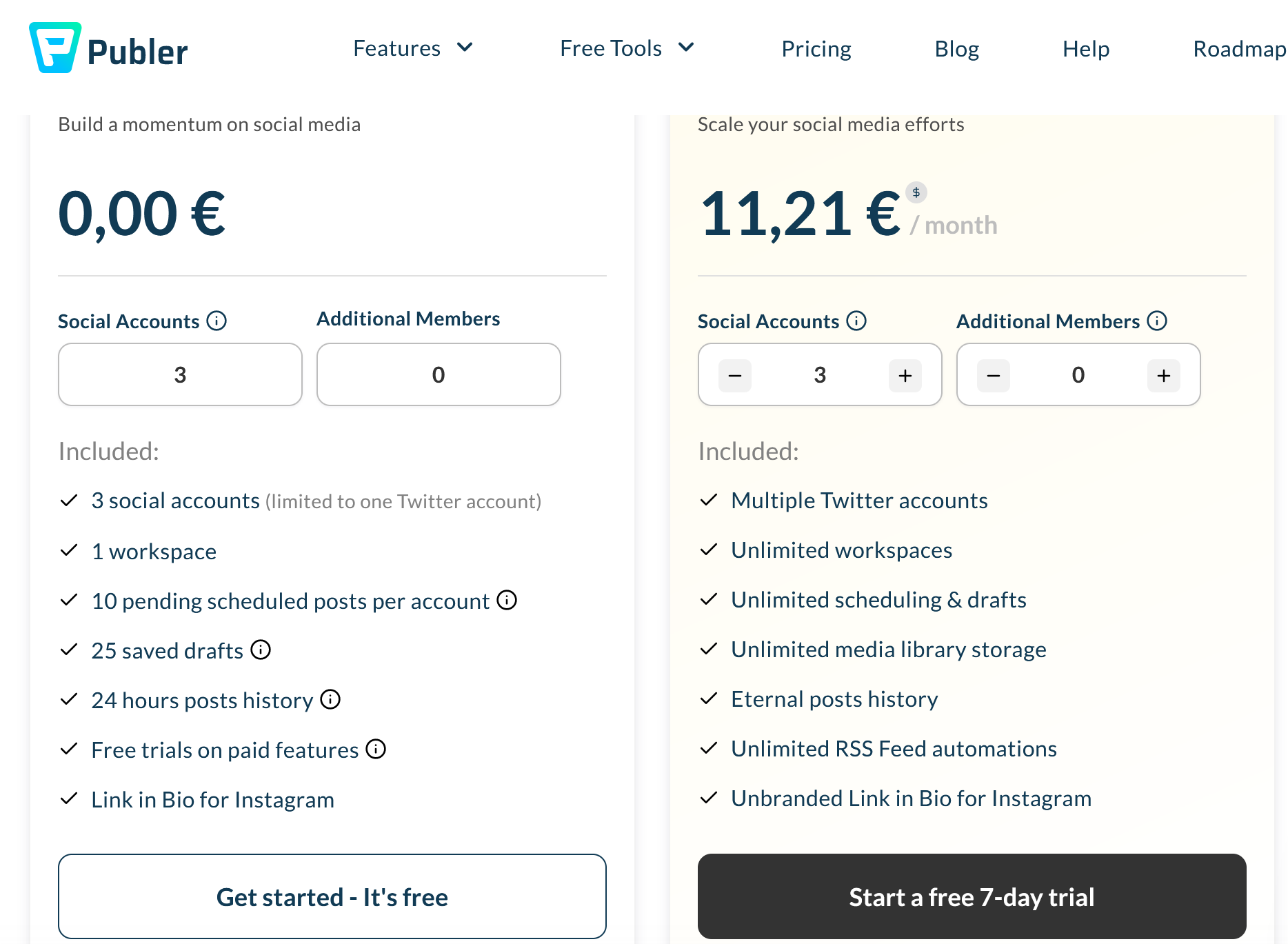Decrease additional members with minus button
The image size is (1288, 944).
click(994, 375)
